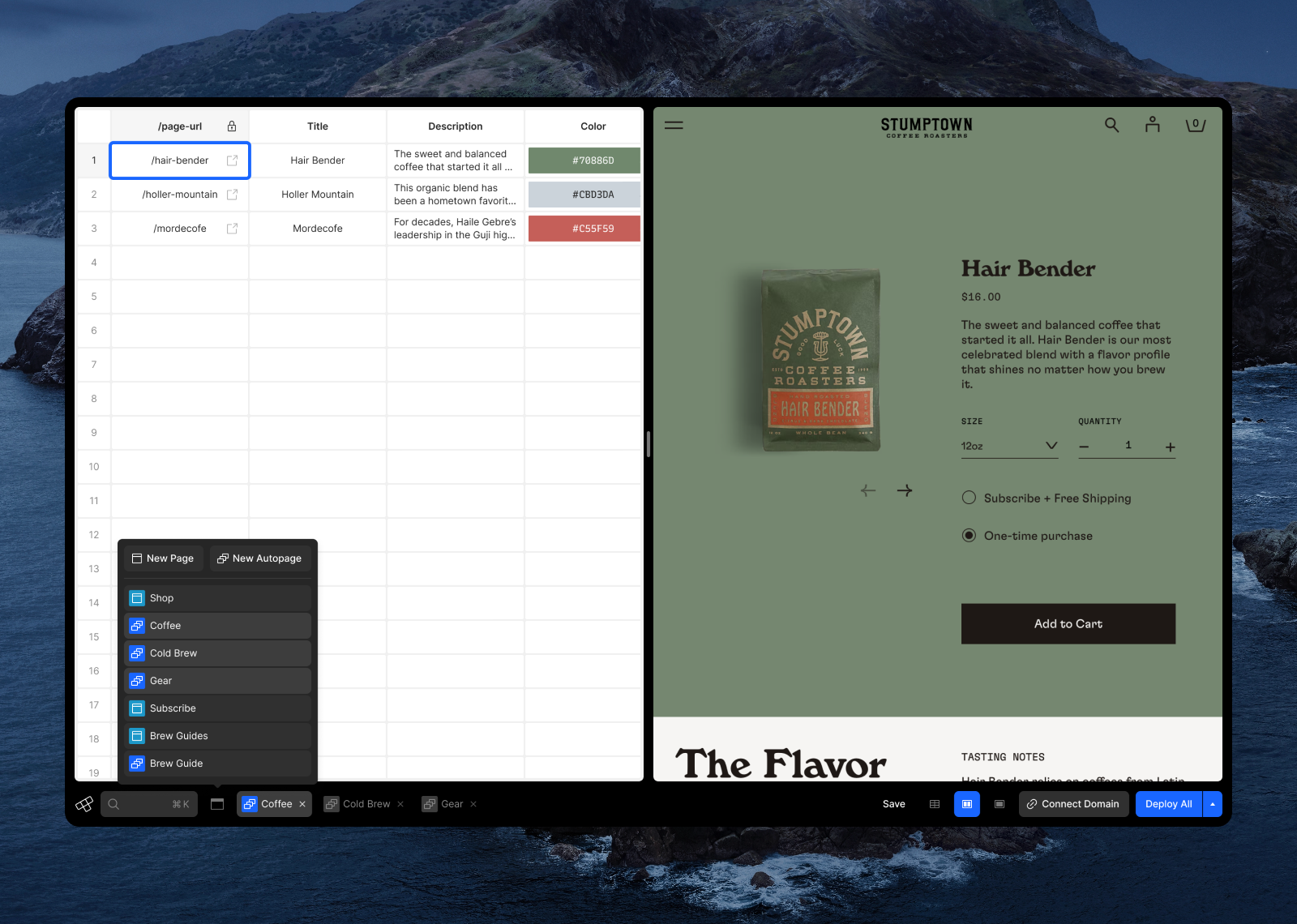This screenshot has height=924, width=1297.
Task: Click Add to Cart button
Action: [1068, 624]
